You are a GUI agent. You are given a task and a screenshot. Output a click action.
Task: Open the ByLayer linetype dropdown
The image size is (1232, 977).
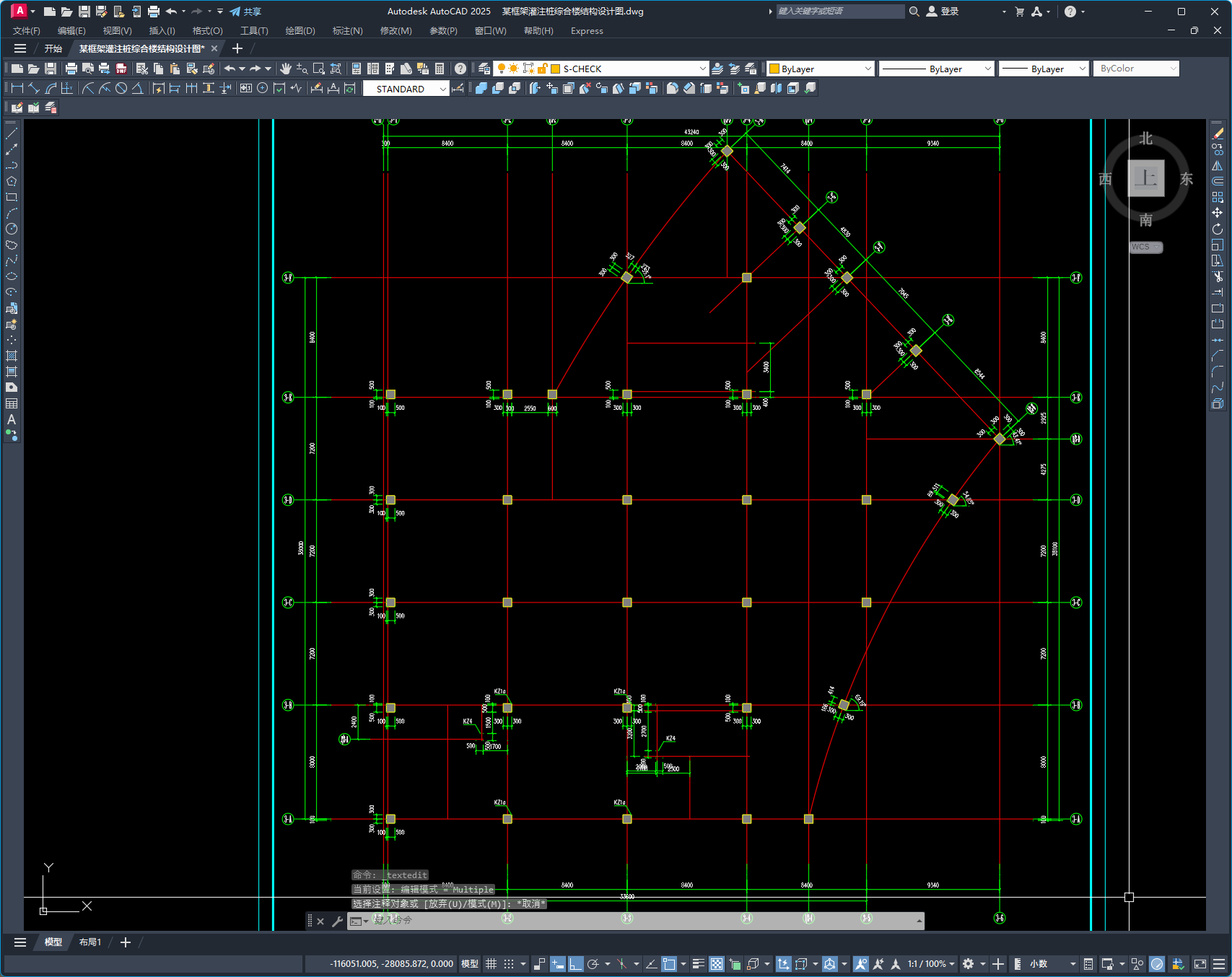987,69
